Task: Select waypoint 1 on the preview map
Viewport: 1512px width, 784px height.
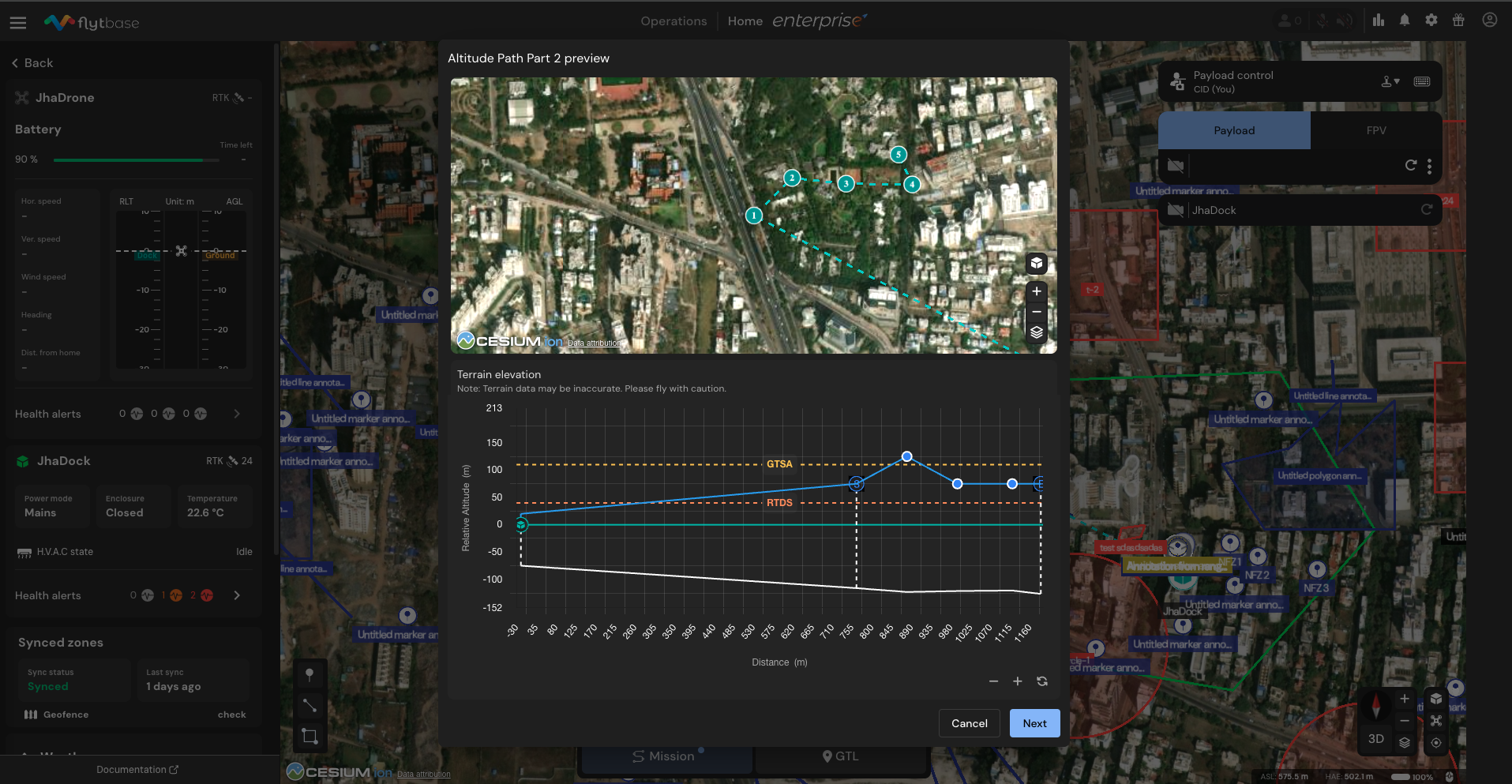Action: click(x=754, y=215)
